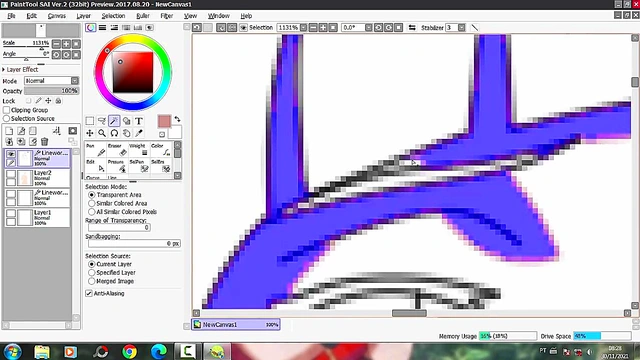Select the Lasso tool
The image size is (640, 360).
point(102,121)
